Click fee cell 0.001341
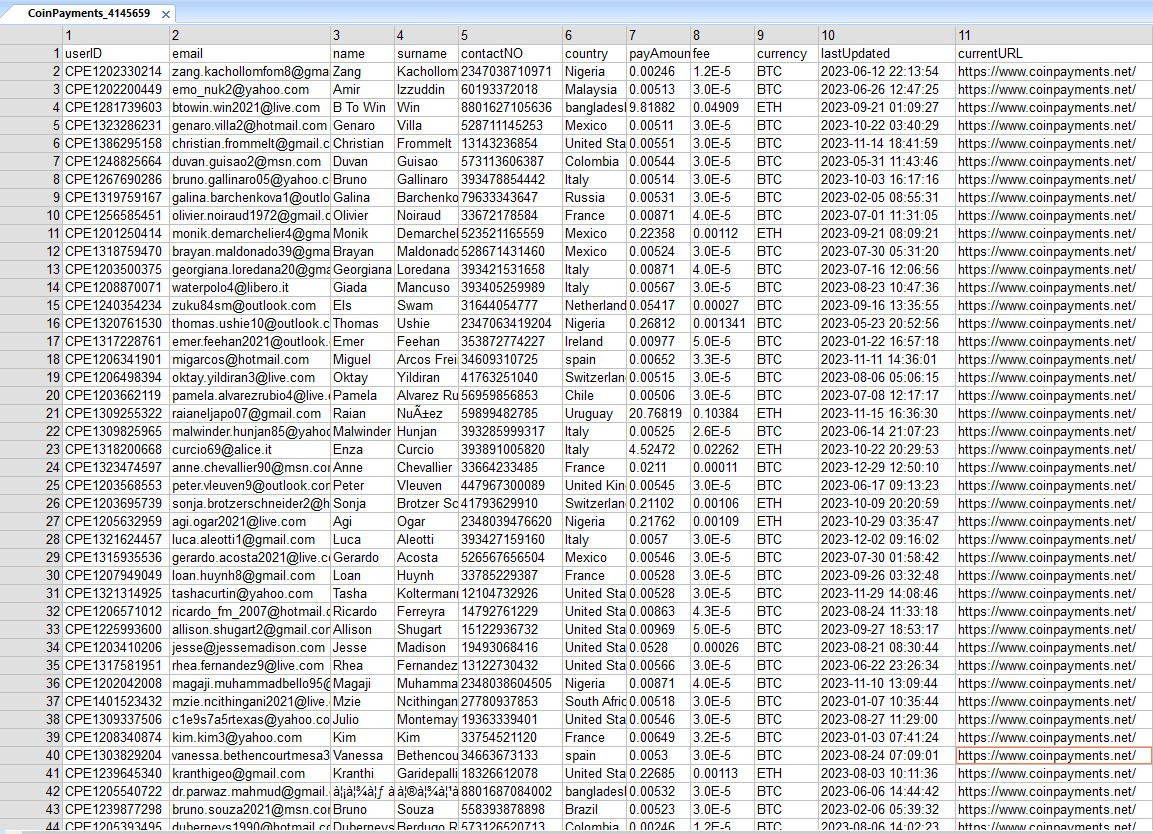This screenshot has height=834, width=1153. 722,324
